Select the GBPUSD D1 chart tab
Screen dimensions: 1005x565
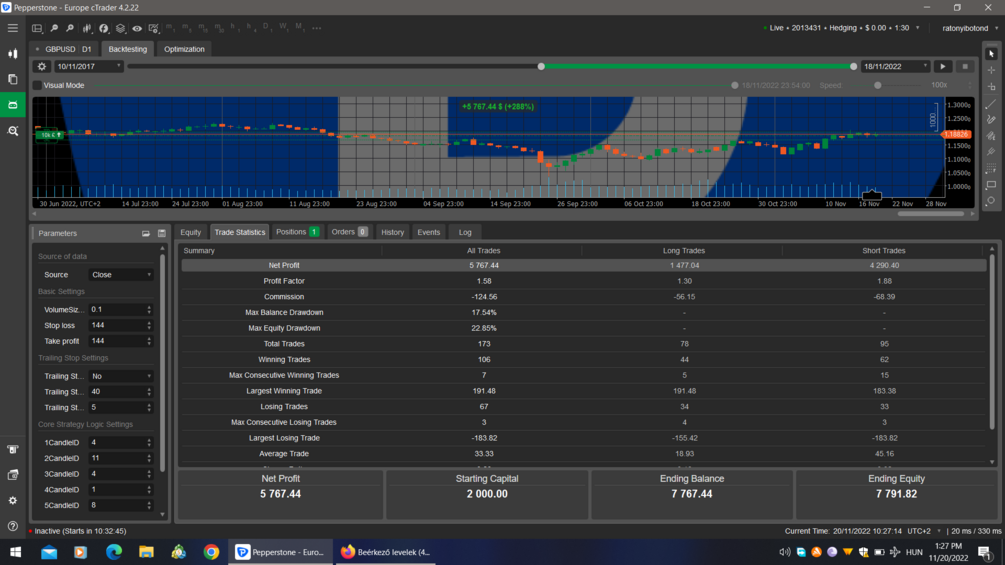(65, 49)
